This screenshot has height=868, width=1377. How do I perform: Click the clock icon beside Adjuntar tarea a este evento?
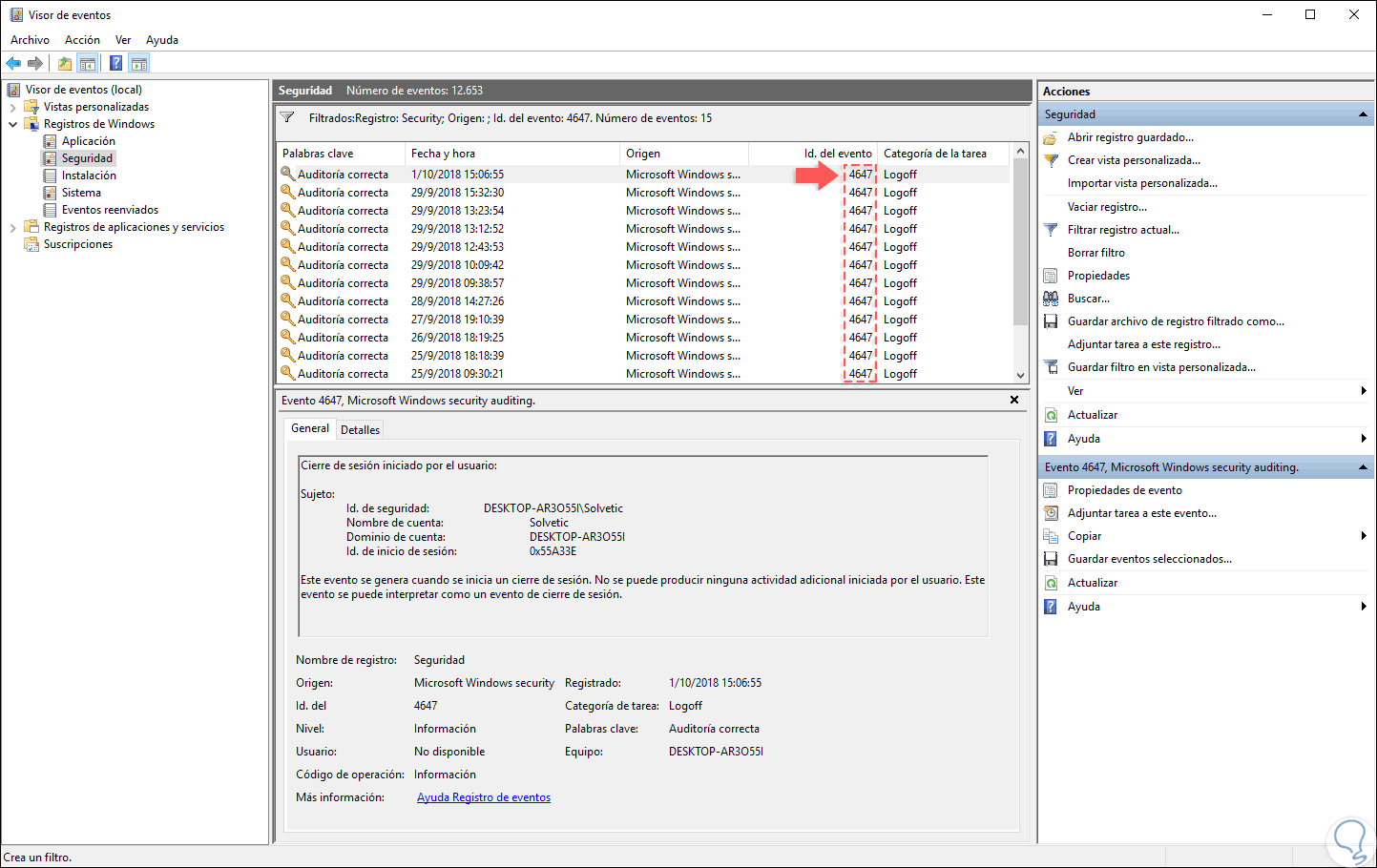(x=1051, y=513)
